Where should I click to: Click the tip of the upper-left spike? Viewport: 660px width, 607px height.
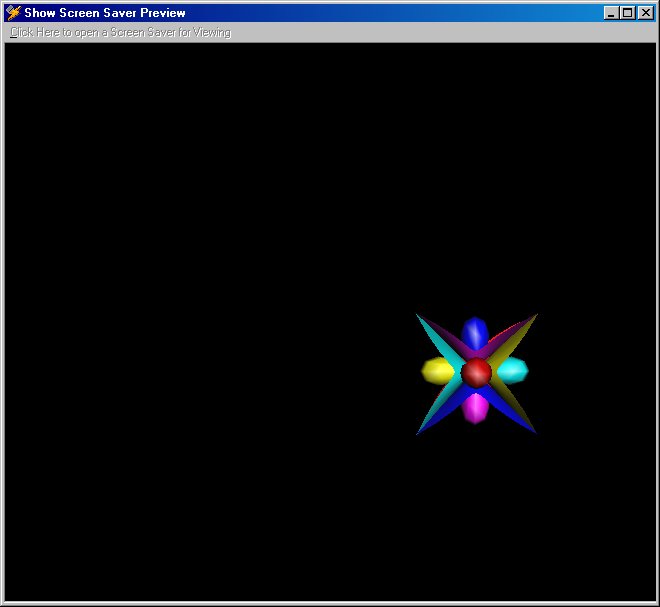click(x=418, y=316)
